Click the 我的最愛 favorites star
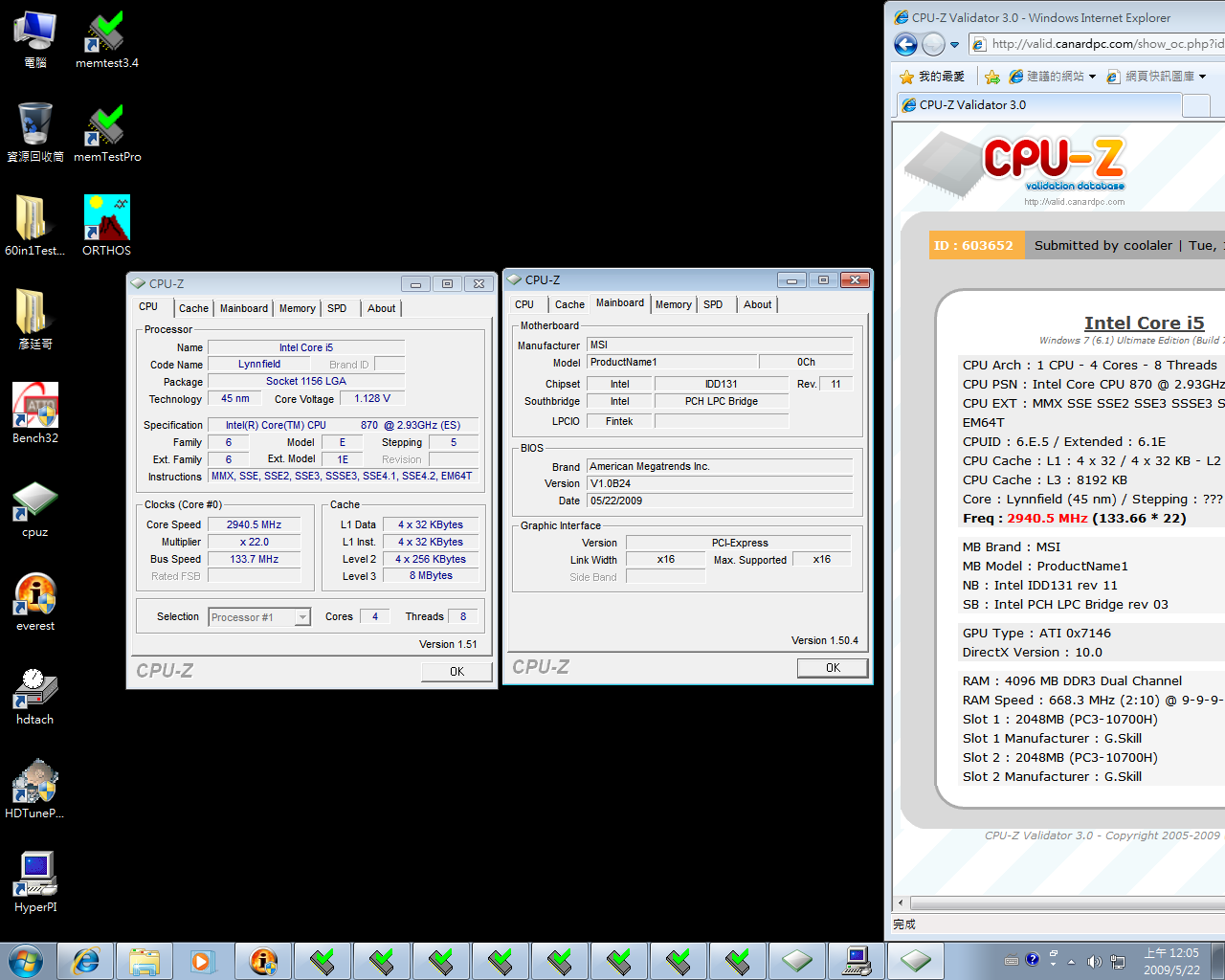Viewport: 1225px width, 980px height. point(932,77)
